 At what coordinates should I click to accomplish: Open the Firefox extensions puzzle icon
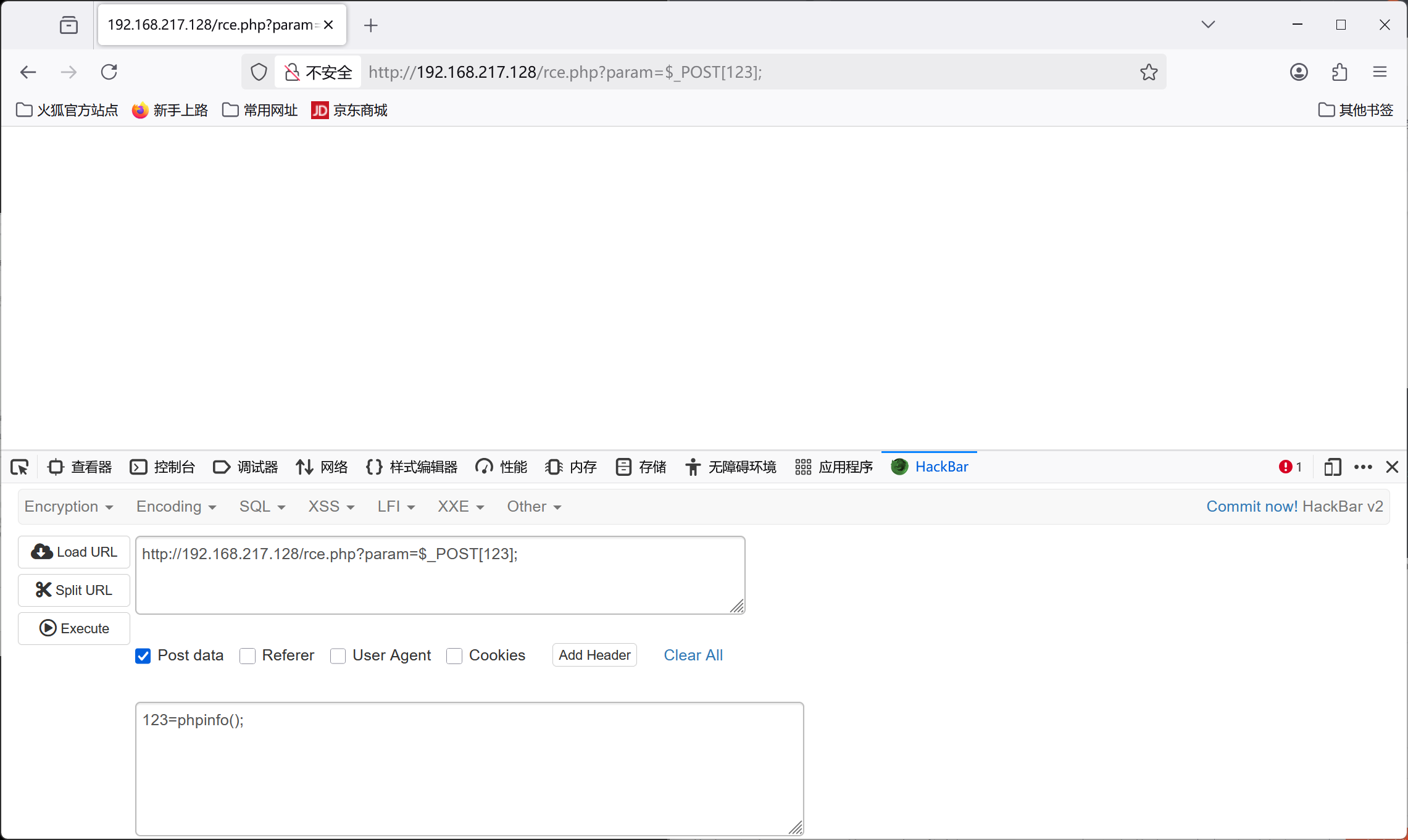pyautogui.click(x=1339, y=72)
